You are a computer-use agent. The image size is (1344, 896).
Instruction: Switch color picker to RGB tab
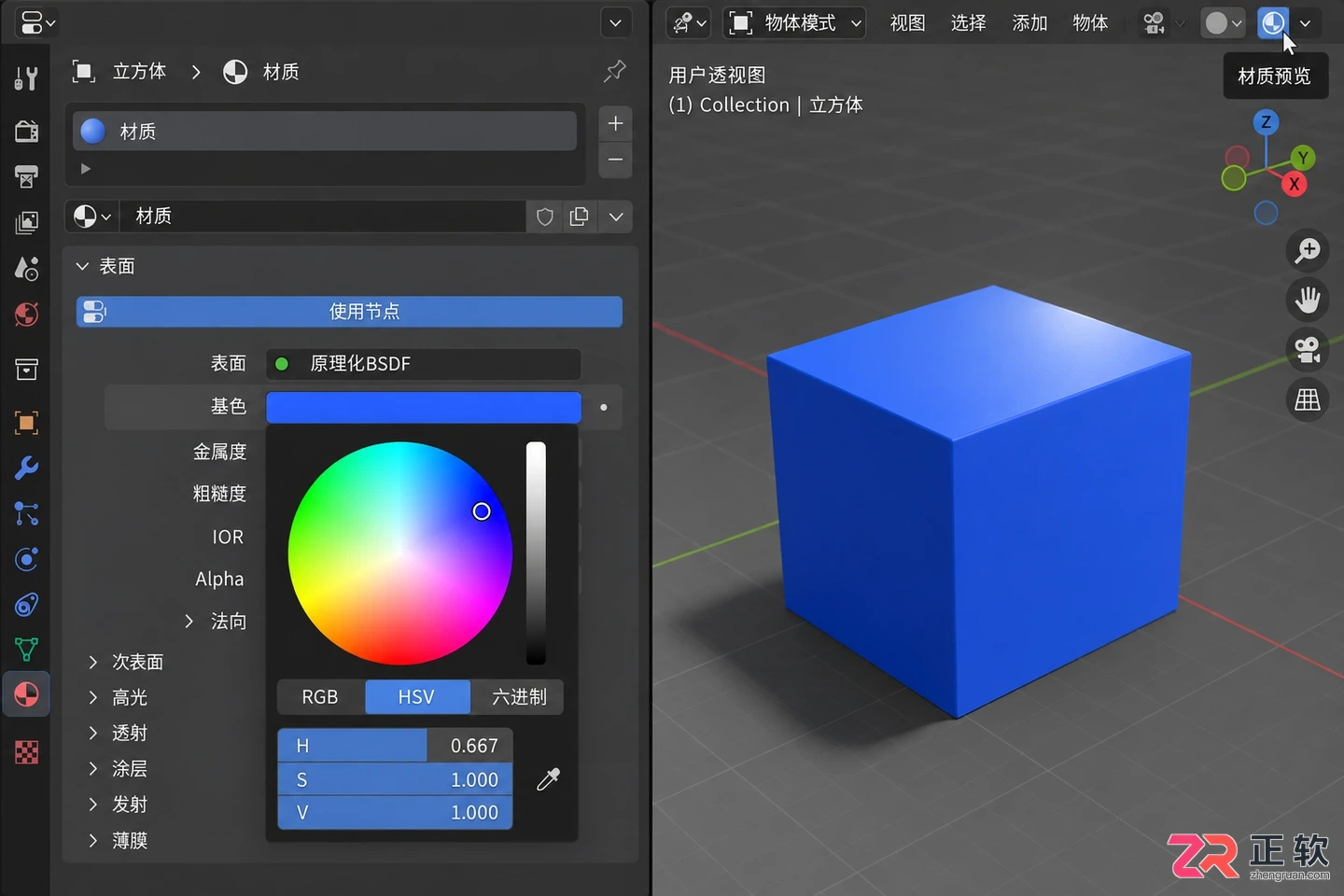pos(320,697)
